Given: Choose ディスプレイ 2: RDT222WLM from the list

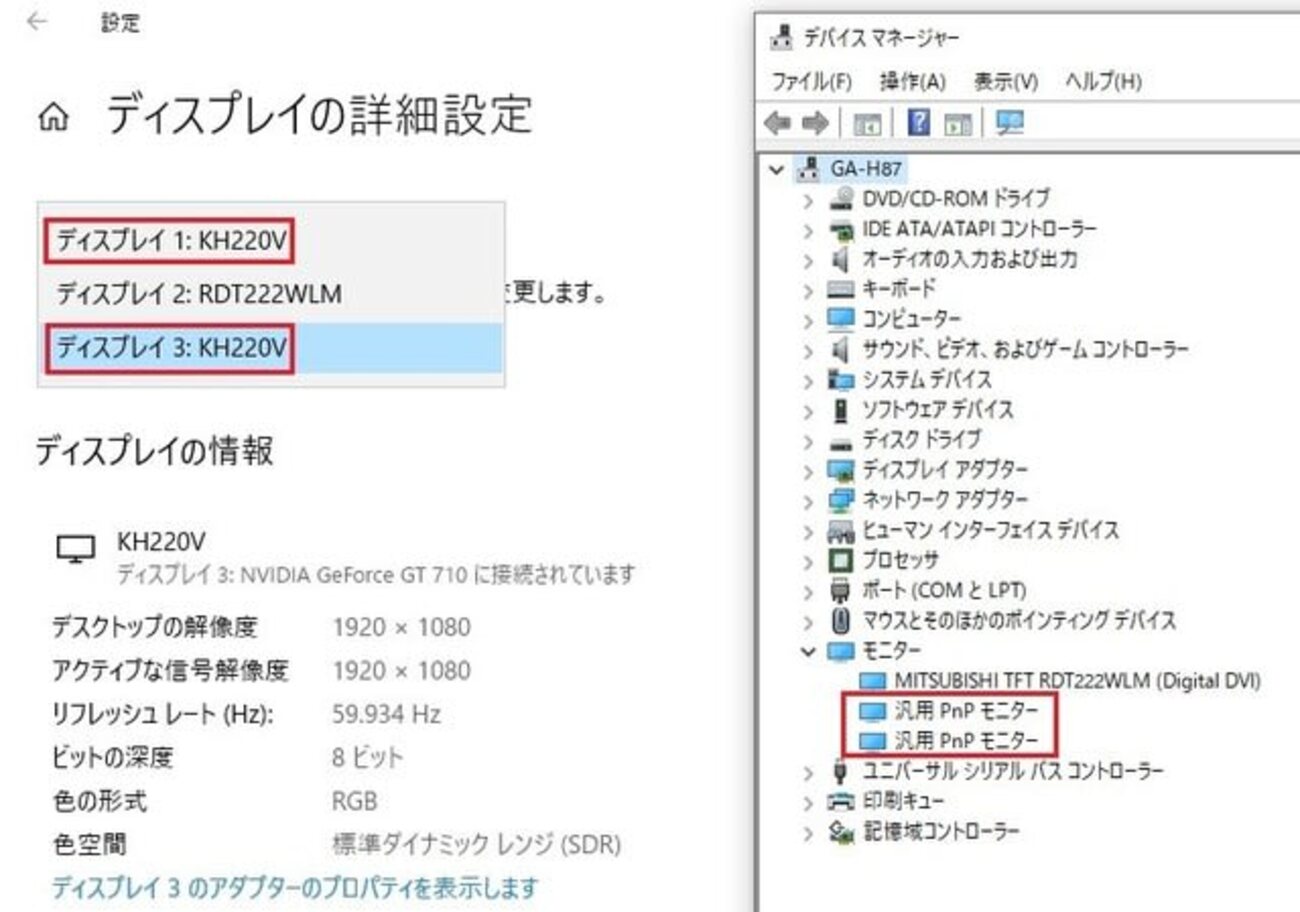Looking at the screenshot, I should point(270,294).
